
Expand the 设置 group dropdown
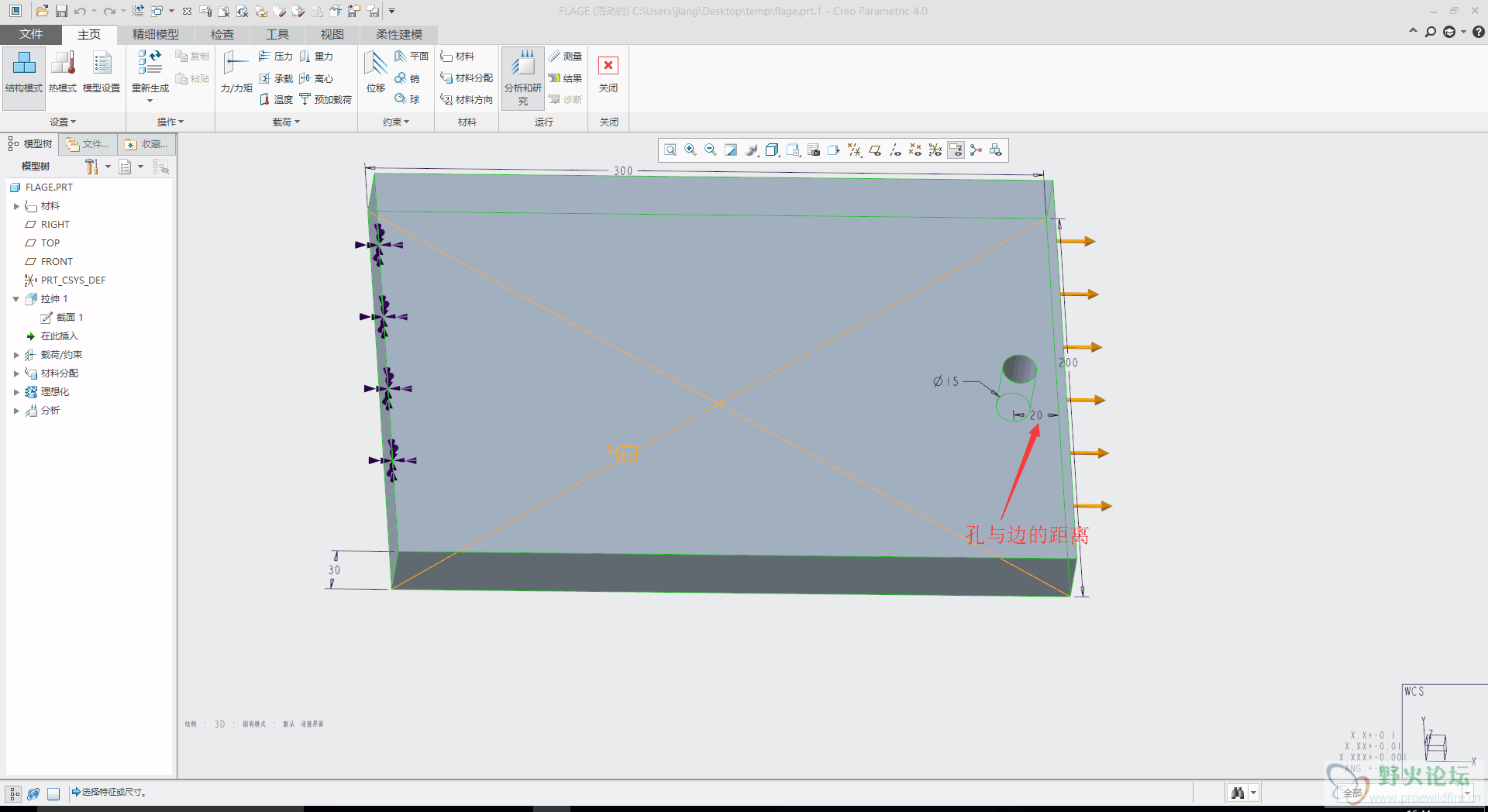(63, 122)
